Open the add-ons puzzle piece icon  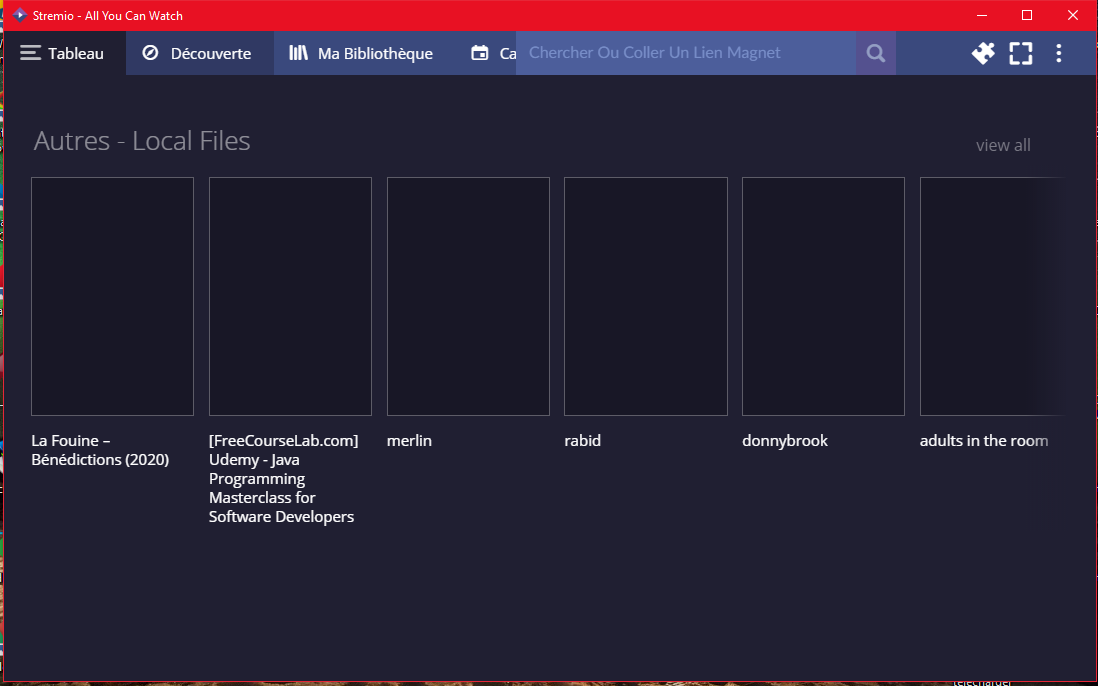(x=983, y=53)
